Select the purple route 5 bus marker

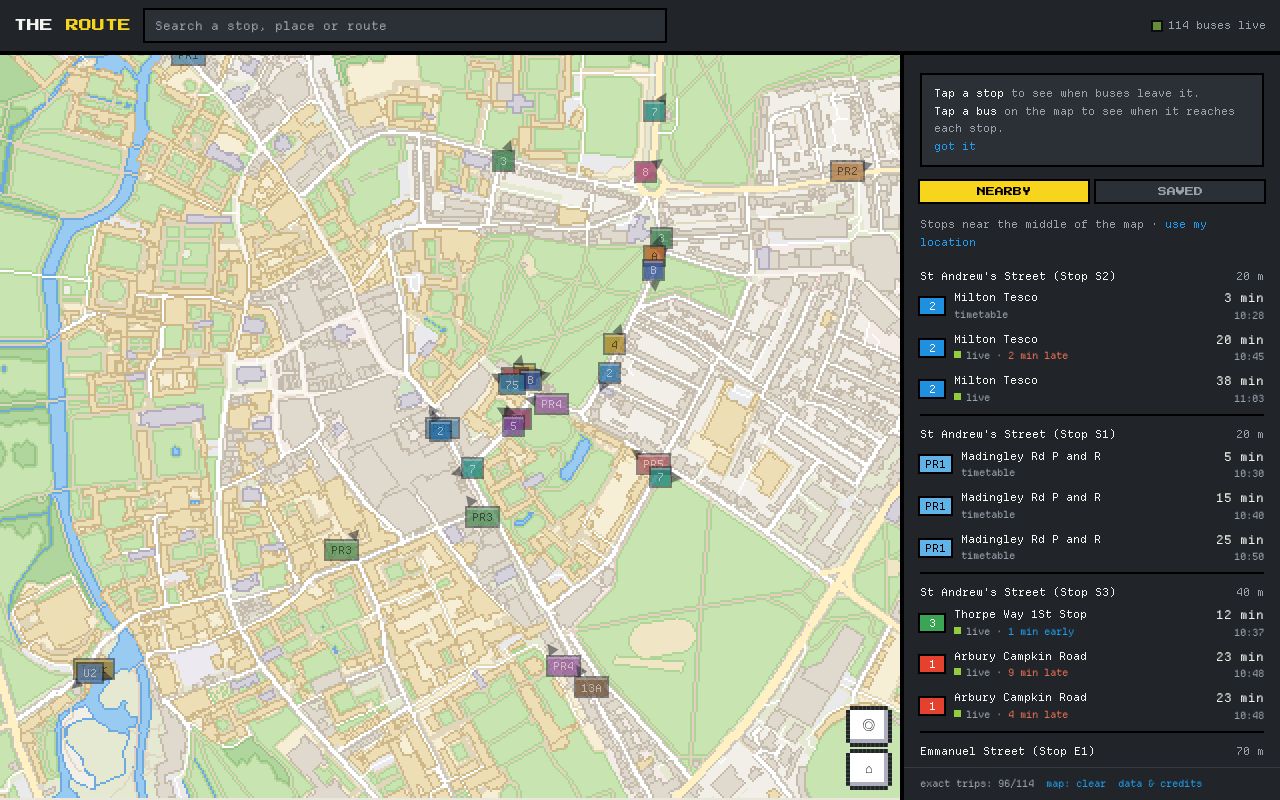point(513,425)
